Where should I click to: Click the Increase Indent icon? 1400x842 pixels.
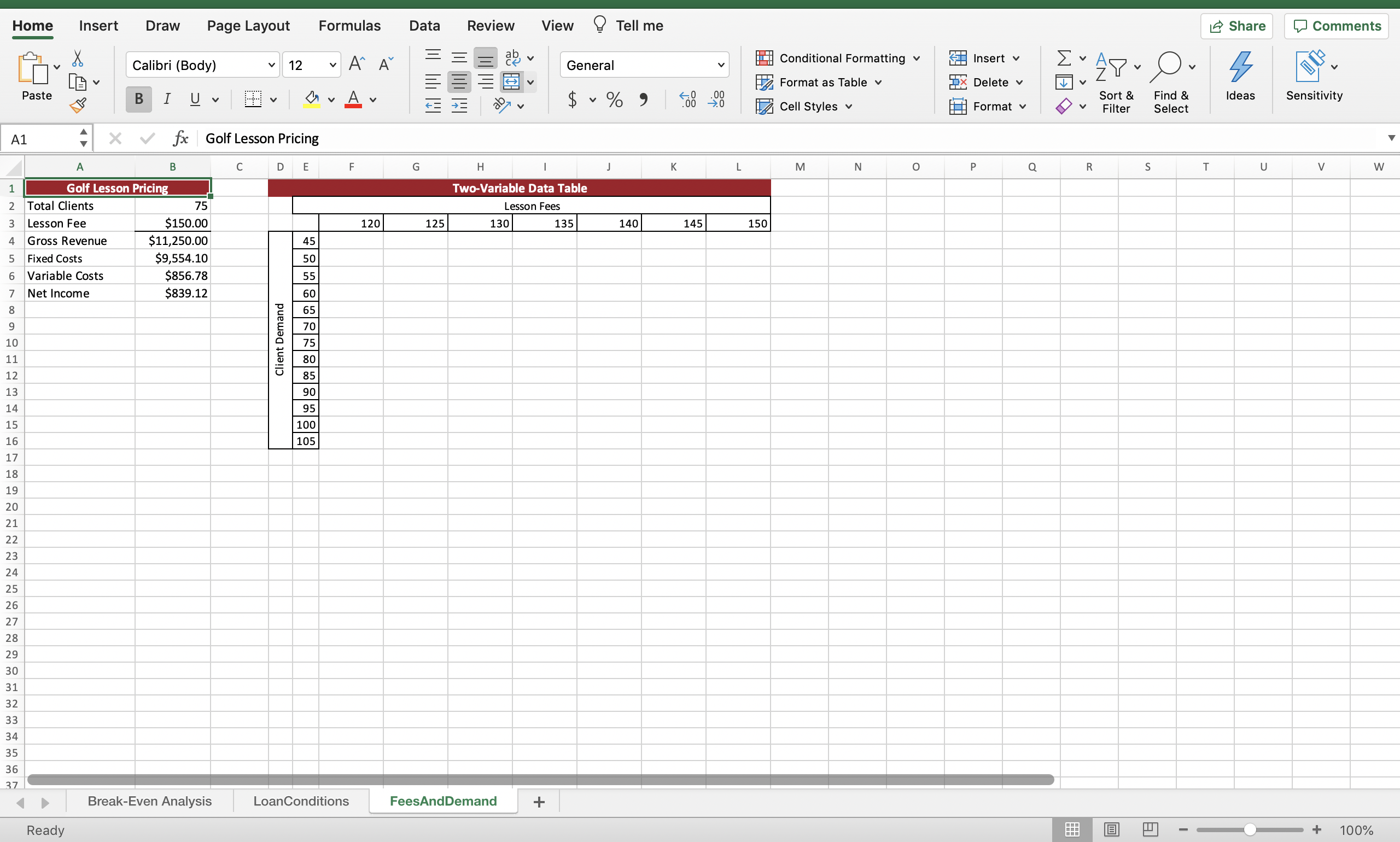[x=459, y=106]
